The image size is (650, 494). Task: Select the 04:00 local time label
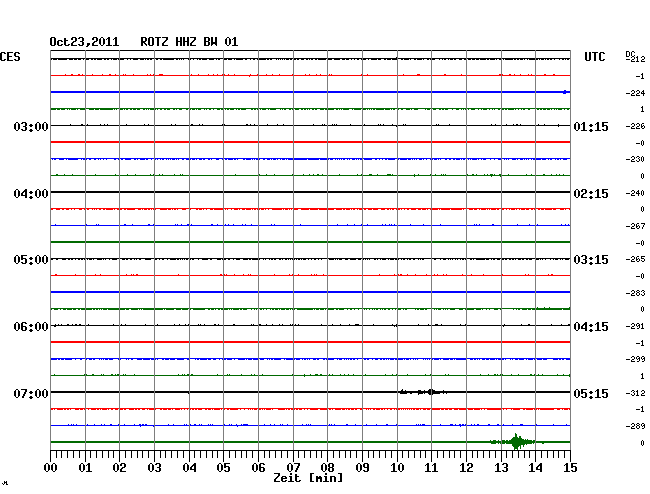31,194
